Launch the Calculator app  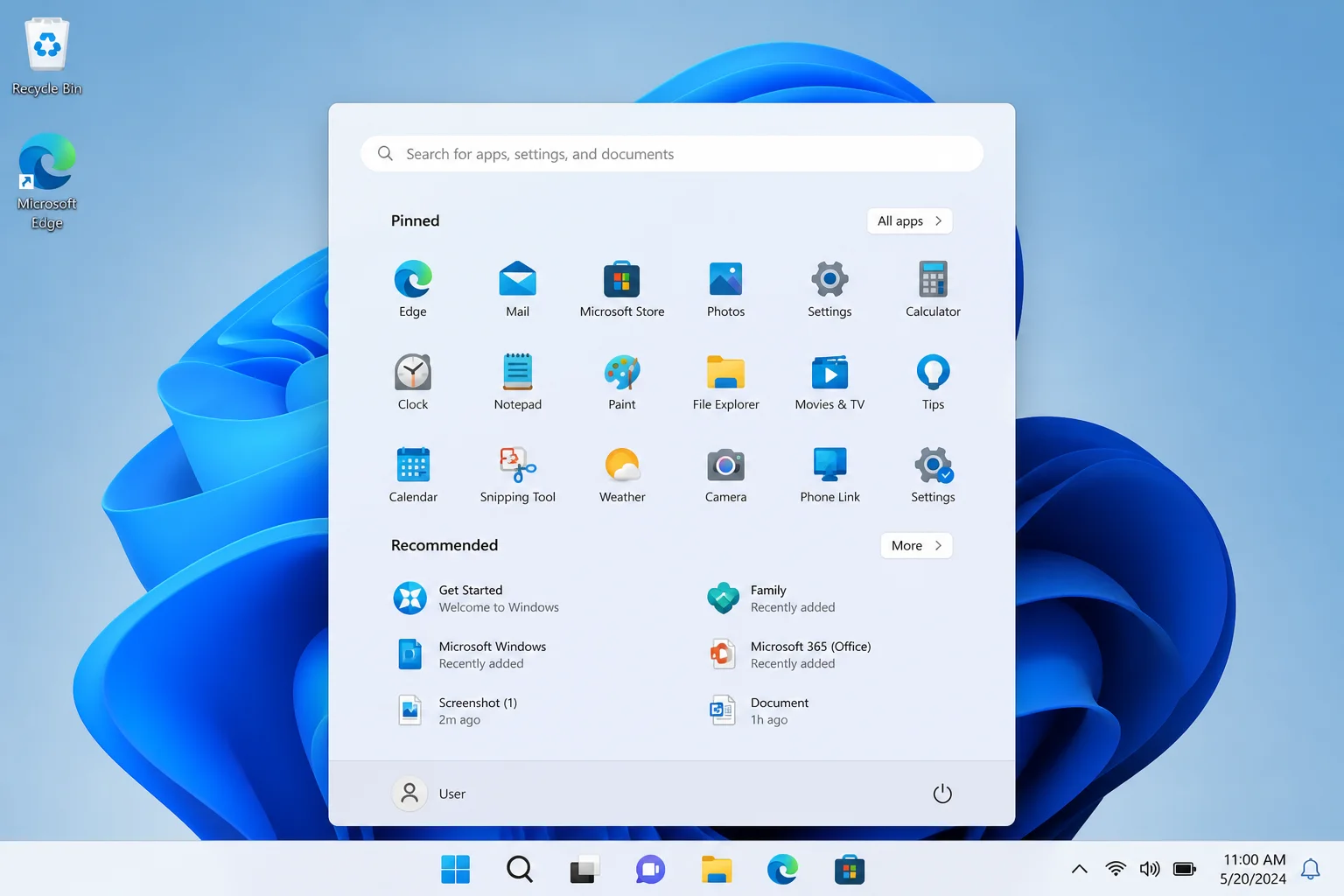click(933, 290)
